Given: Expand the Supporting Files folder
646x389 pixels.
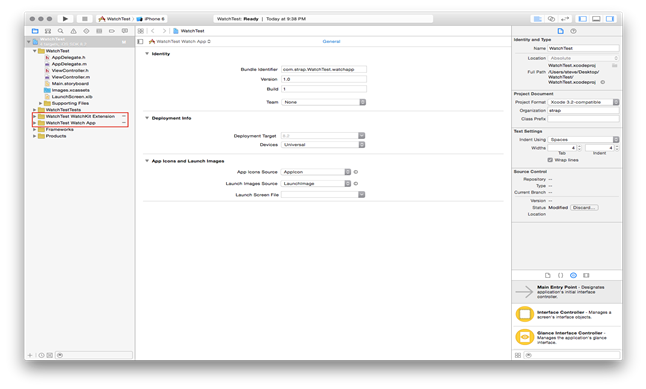Looking at the screenshot, I should (x=40, y=103).
